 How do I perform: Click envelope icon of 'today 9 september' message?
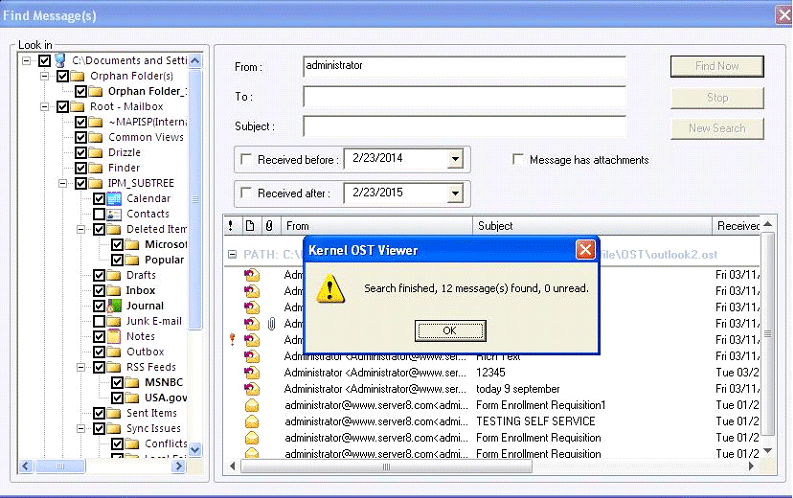(252, 389)
